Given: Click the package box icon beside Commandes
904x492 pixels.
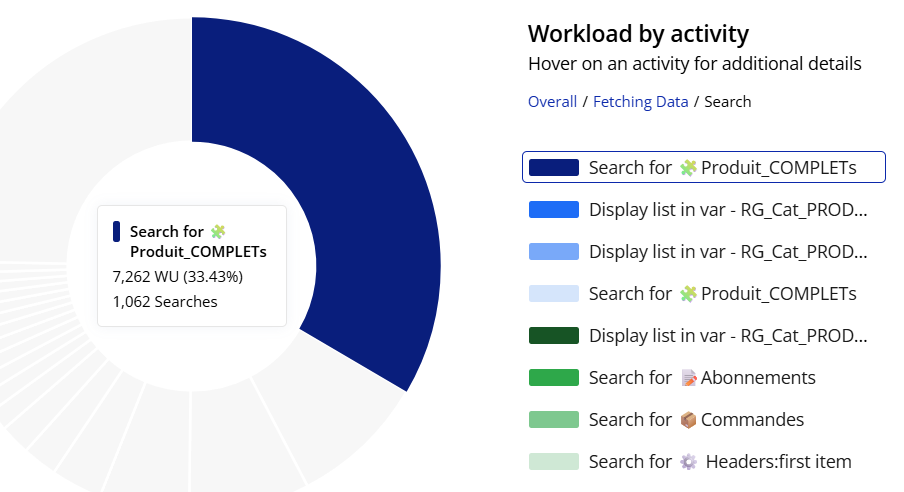Looking at the screenshot, I should click(688, 420).
